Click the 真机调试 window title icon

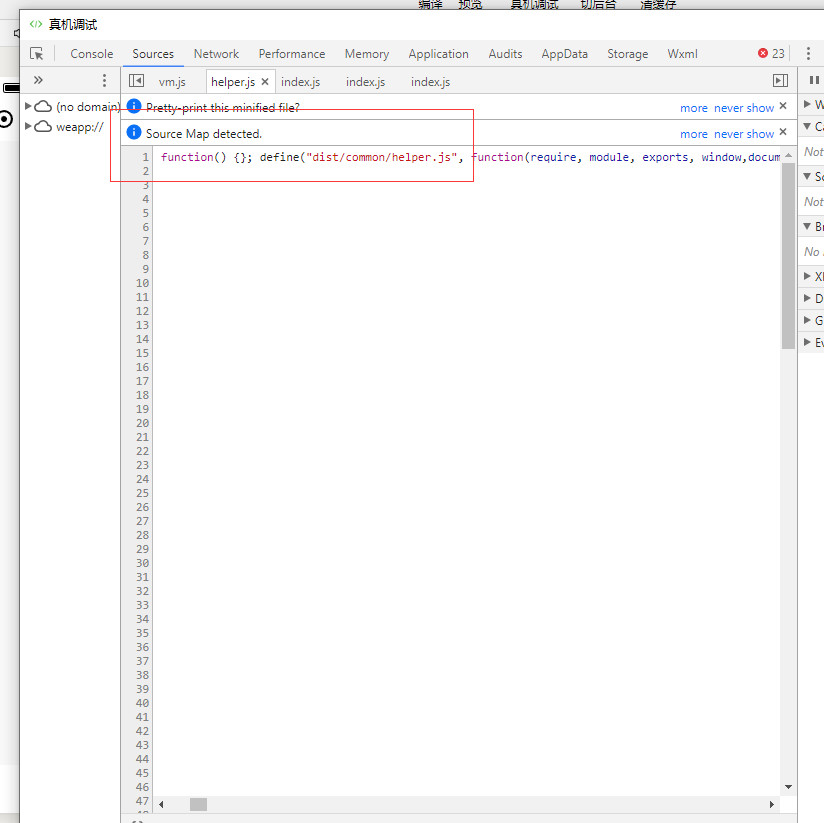point(36,24)
